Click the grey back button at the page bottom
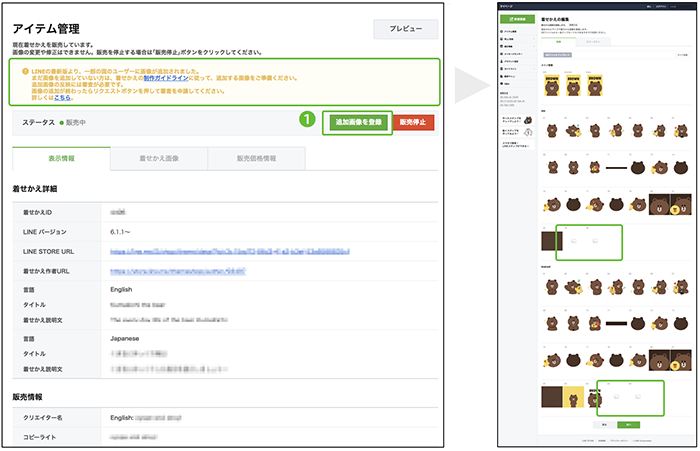Viewport: 700px width, 451px height. [x=604, y=425]
